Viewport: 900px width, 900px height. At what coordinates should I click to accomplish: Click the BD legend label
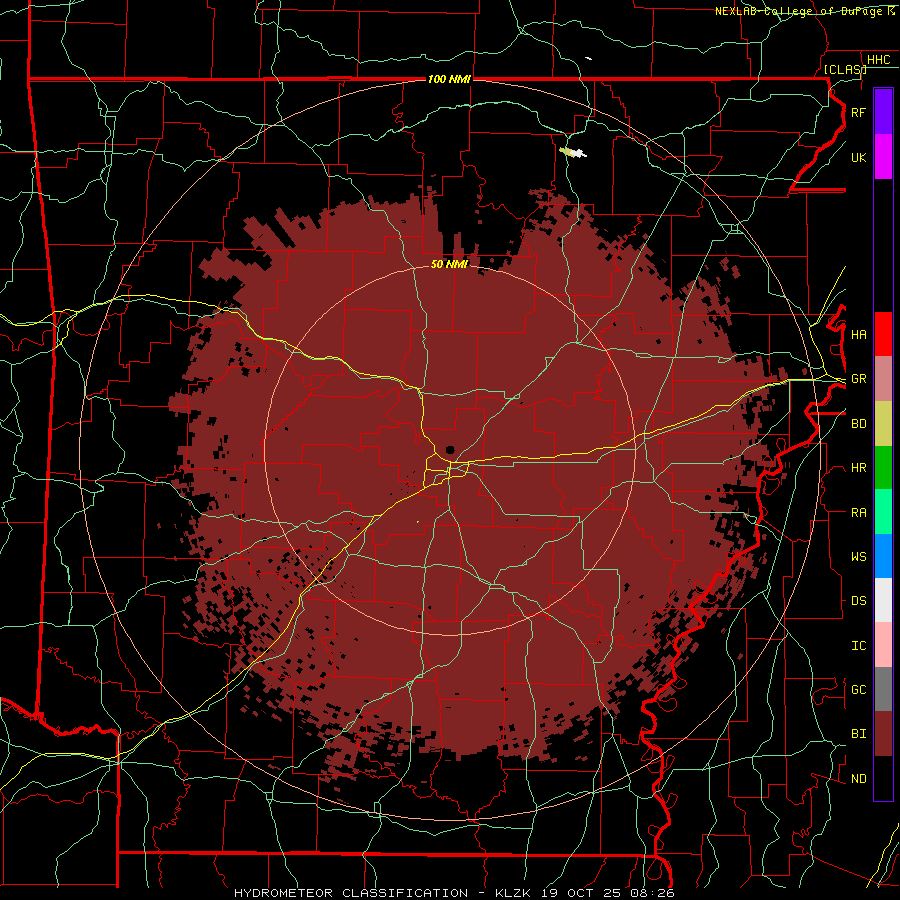pyautogui.click(x=858, y=424)
